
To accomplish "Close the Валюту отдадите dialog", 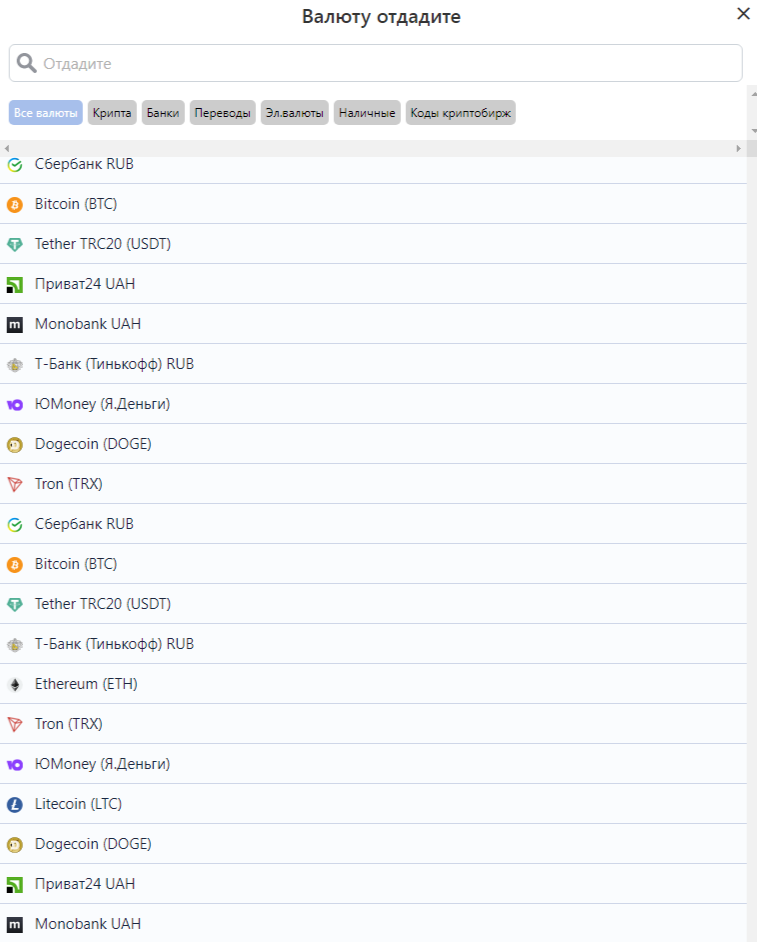I will [743, 14].
